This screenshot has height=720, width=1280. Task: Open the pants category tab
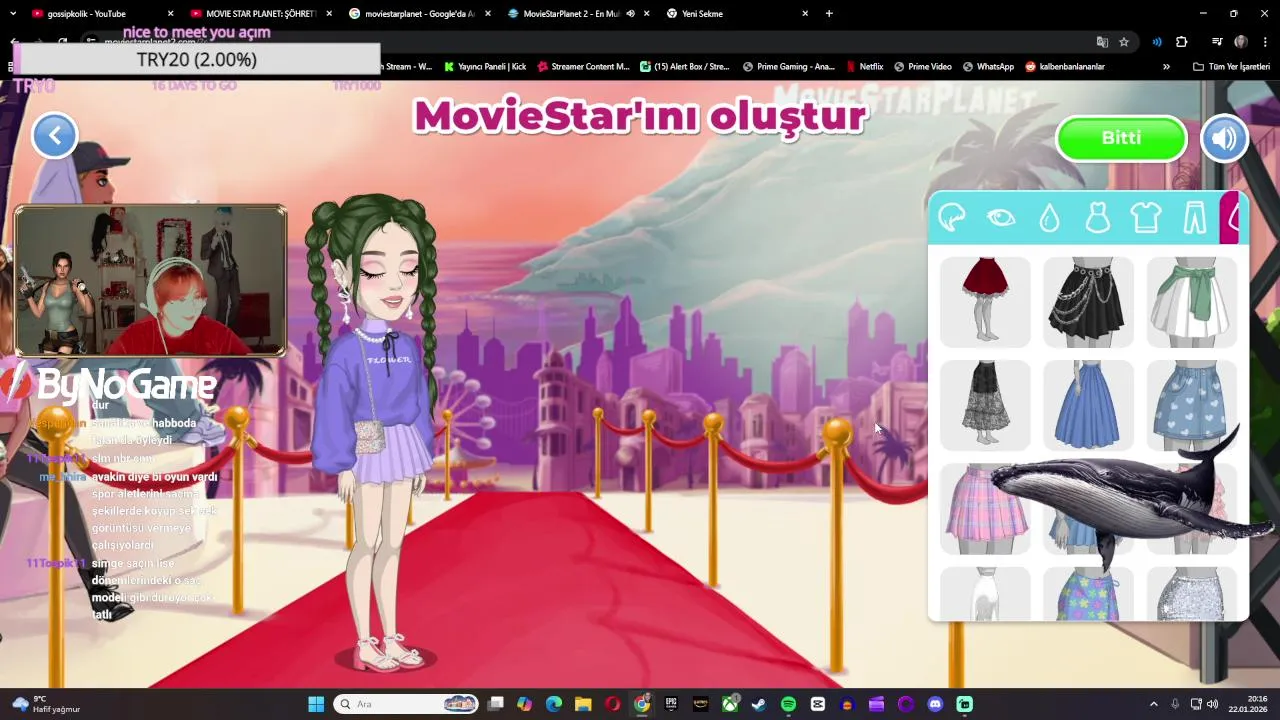click(1194, 217)
